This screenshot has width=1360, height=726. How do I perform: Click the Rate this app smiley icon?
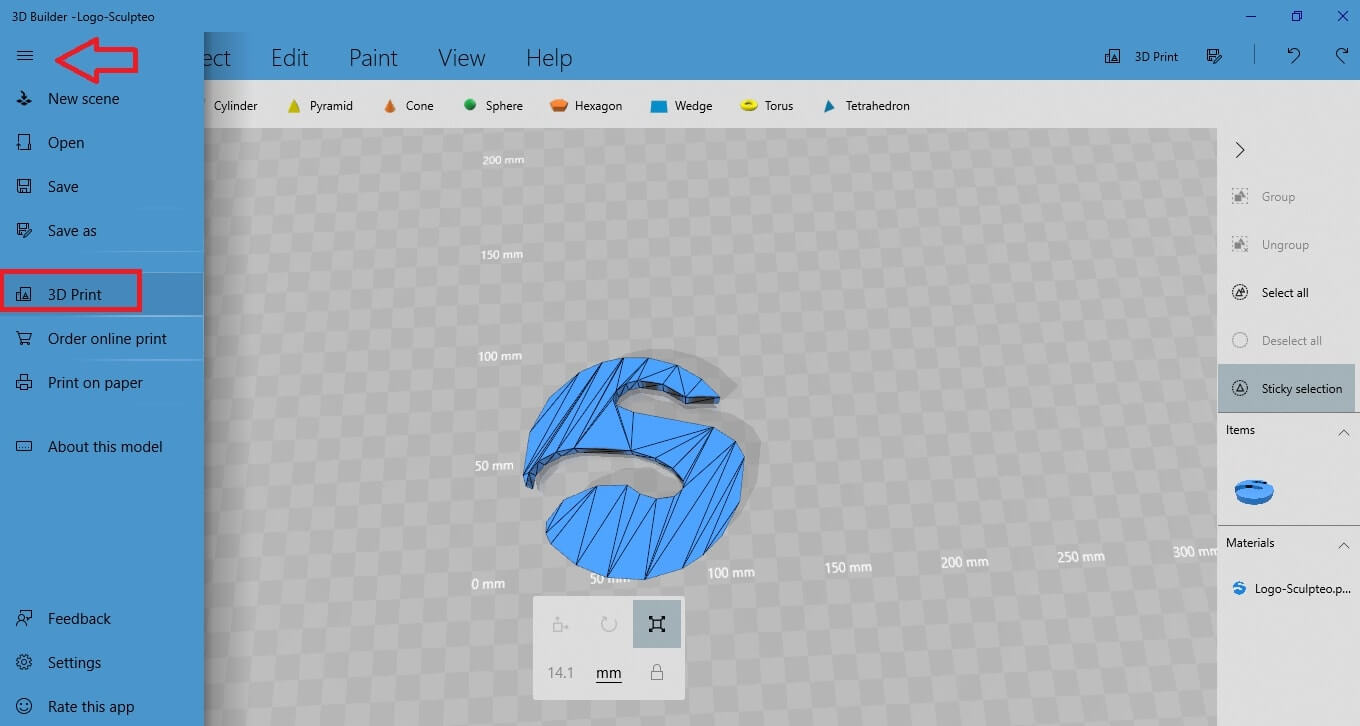(25, 707)
